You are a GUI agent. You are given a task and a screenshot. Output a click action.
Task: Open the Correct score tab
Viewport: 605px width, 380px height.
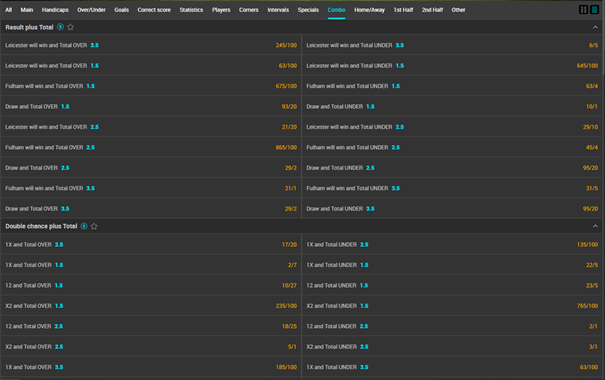pyautogui.click(x=154, y=10)
